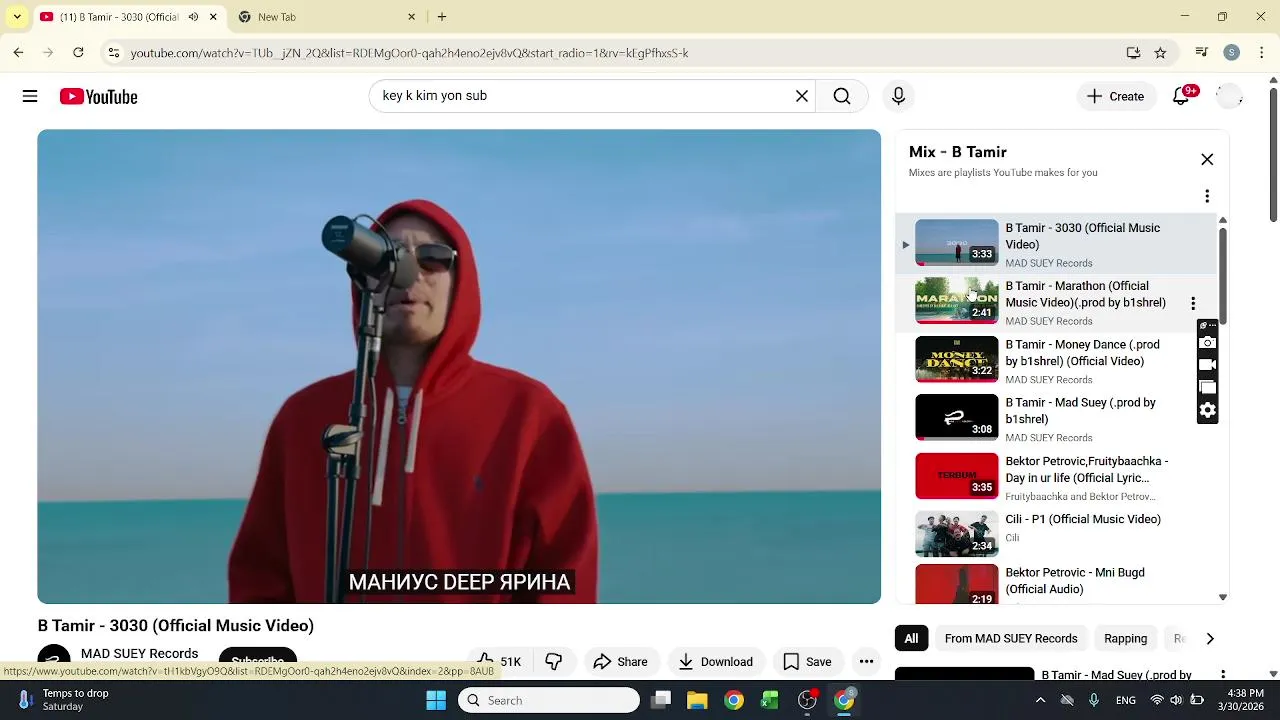The width and height of the screenshot is (1280, 720).
Task: Click the address bar URL
Action: tap(409, 53)
